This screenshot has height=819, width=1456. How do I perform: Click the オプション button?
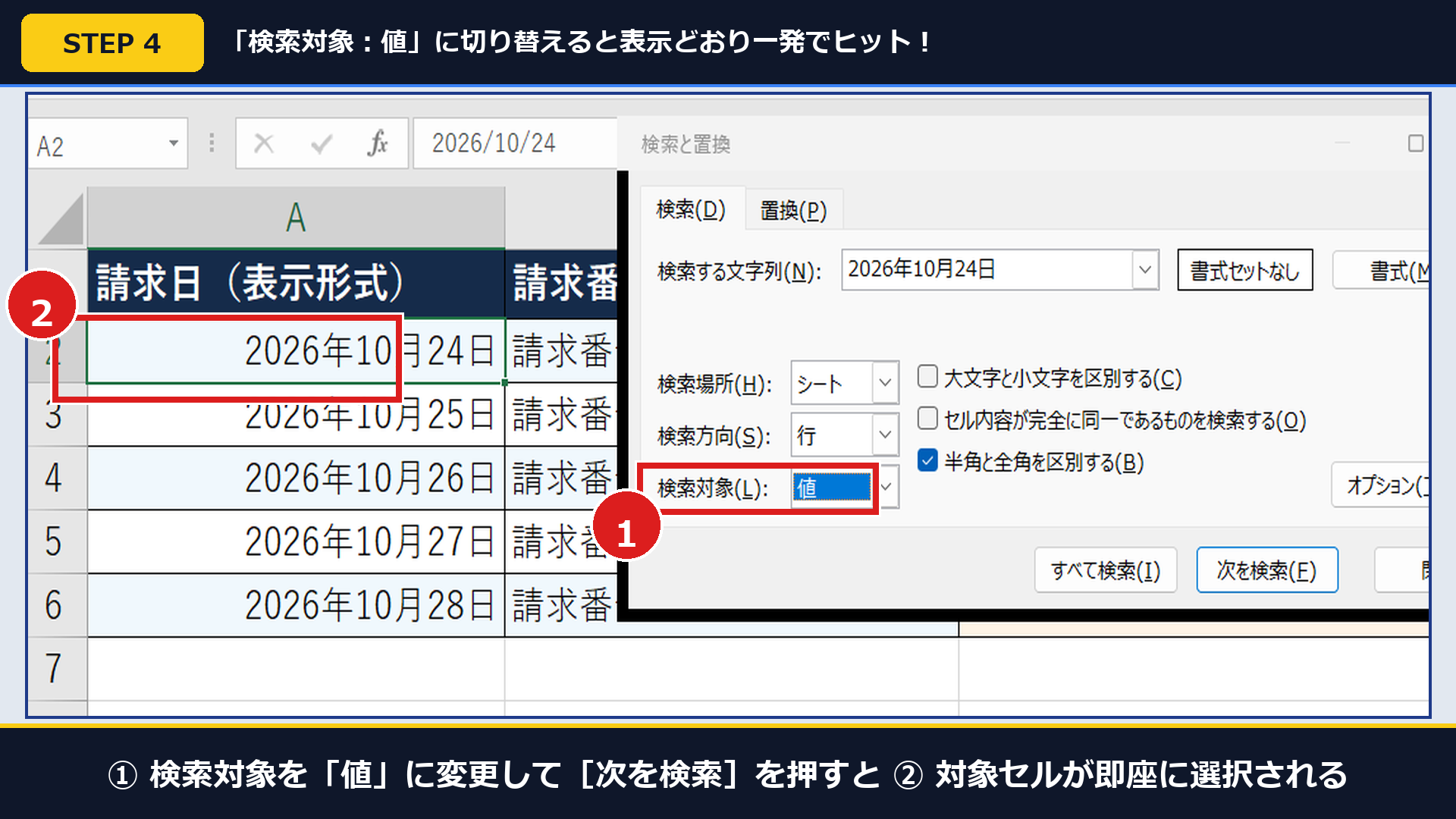click(1380, 485)
